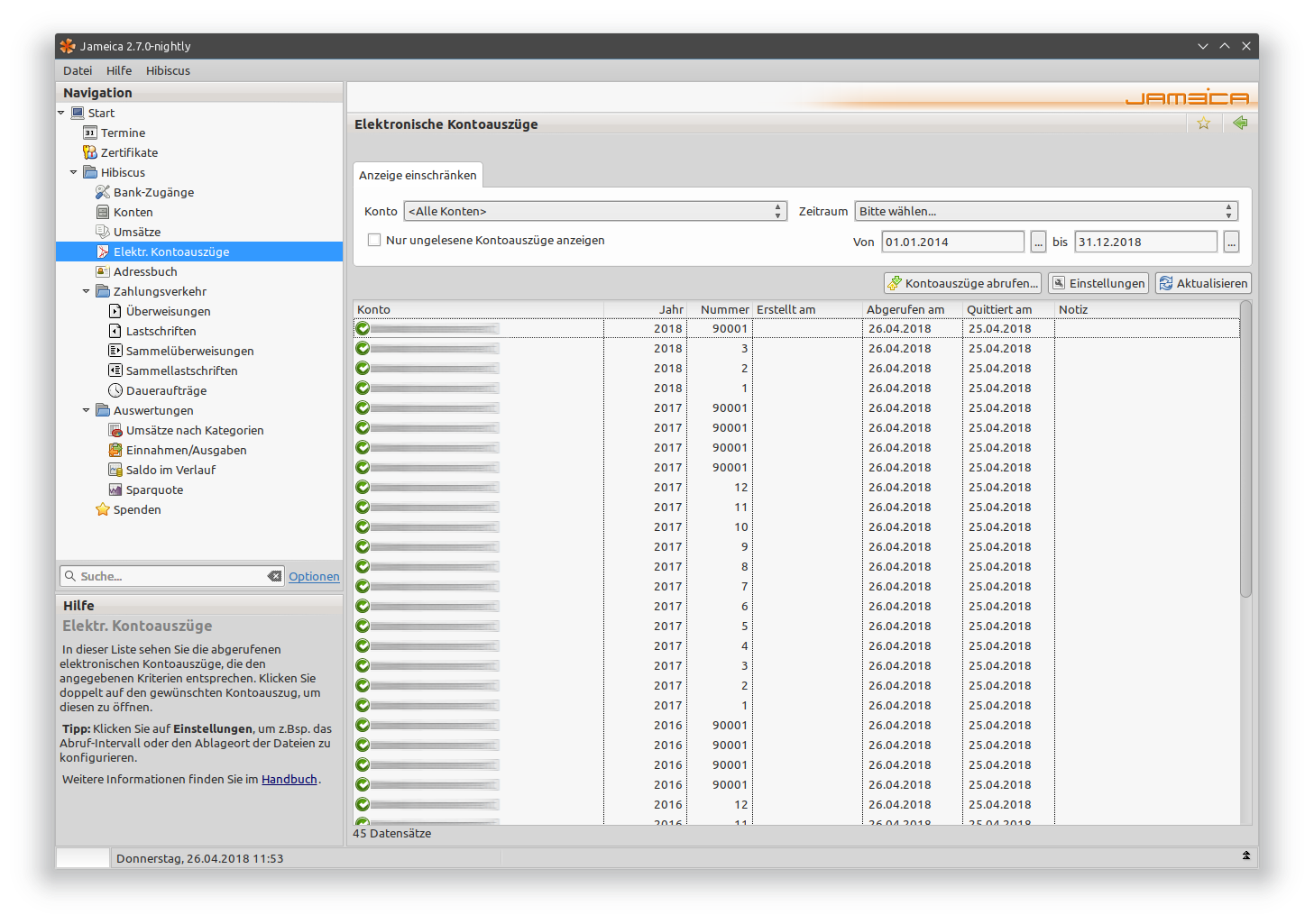Open the Handbuch link in help

[289, 779]
